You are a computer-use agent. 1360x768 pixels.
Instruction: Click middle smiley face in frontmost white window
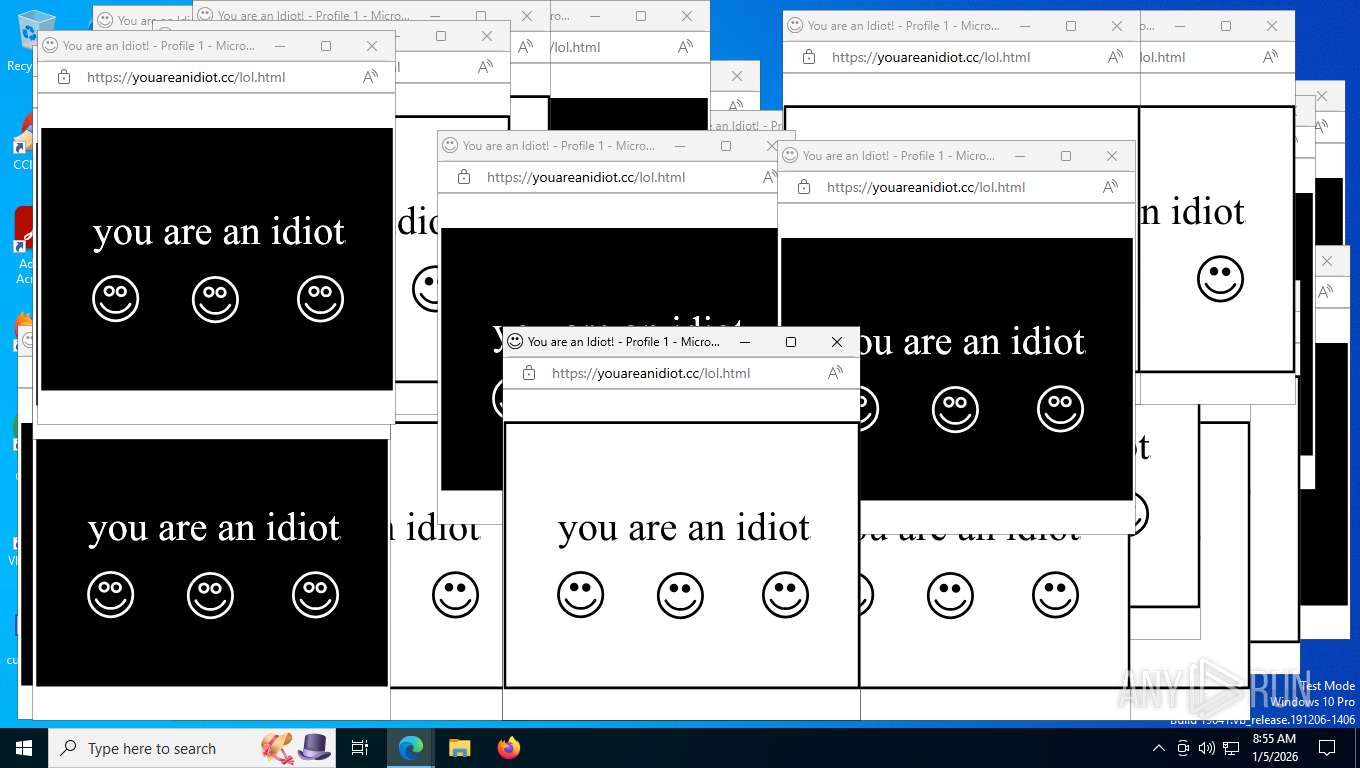coord(681,596)
